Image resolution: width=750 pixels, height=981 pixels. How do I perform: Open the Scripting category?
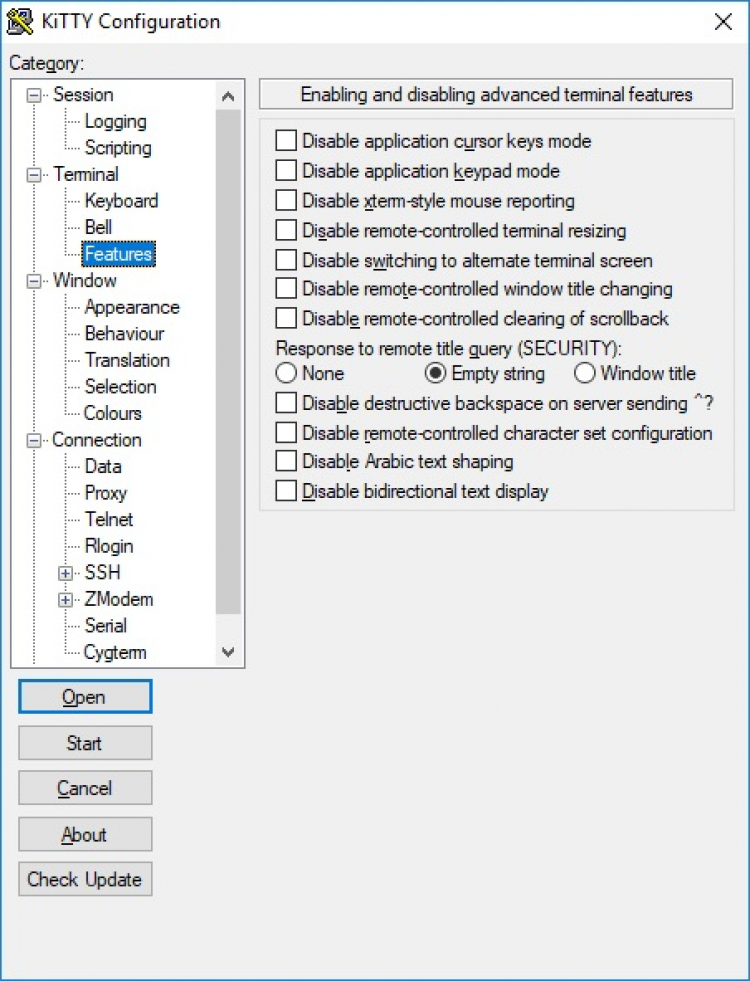[x=118, y=148]
